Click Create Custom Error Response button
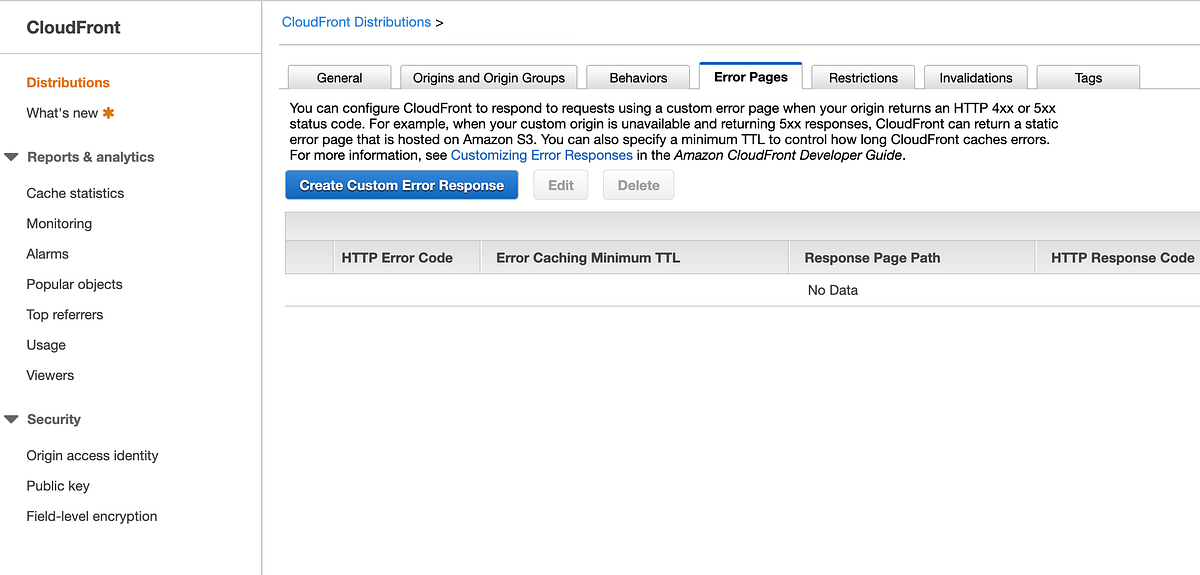This screenshot has width=1200, height=575. pyautogui.click(x=402, y=185)
